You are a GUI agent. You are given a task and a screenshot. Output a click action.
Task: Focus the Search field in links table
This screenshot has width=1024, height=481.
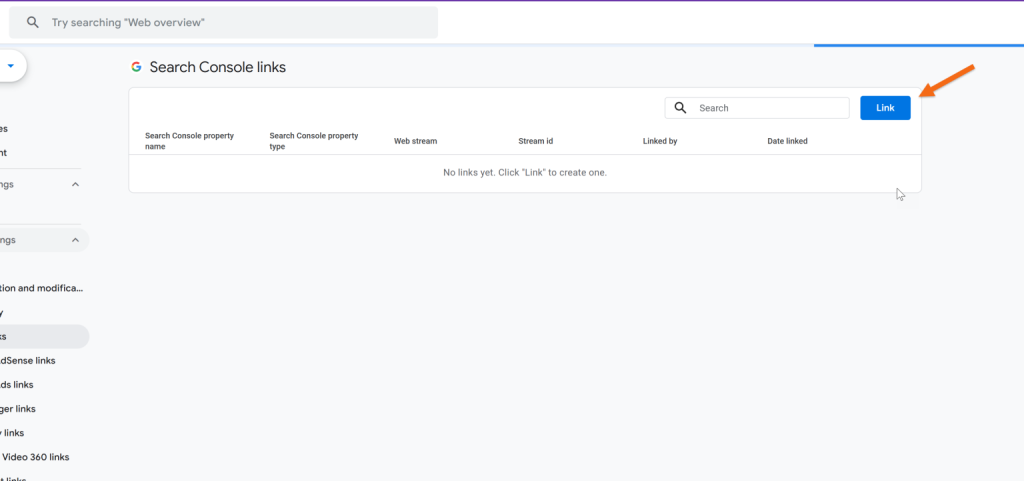click(x=757, y=108)
